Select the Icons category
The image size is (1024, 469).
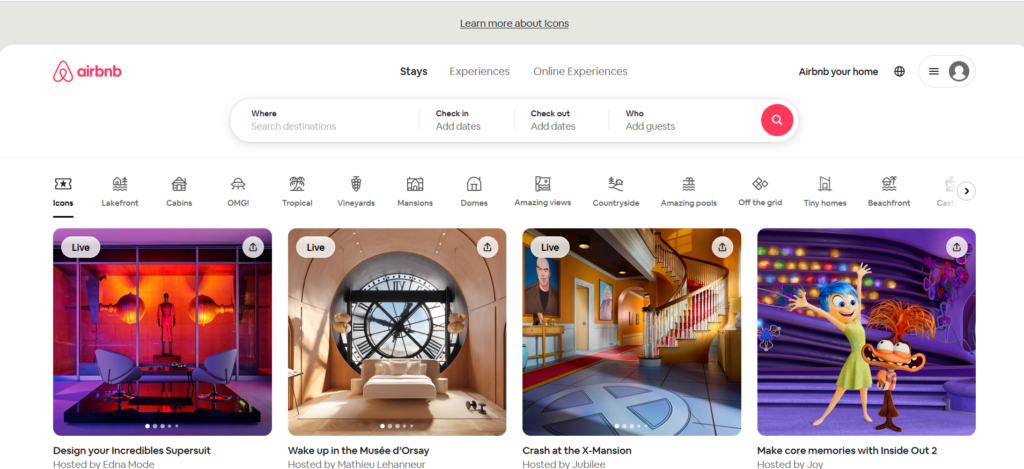coord(63,192)
